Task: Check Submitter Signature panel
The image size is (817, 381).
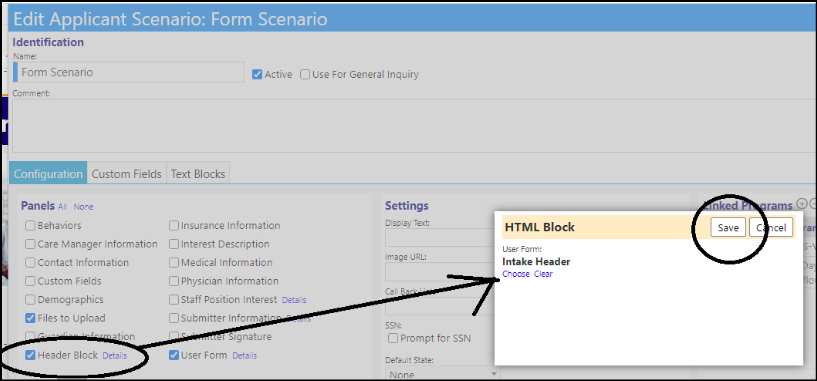Action: click(174, 337)
